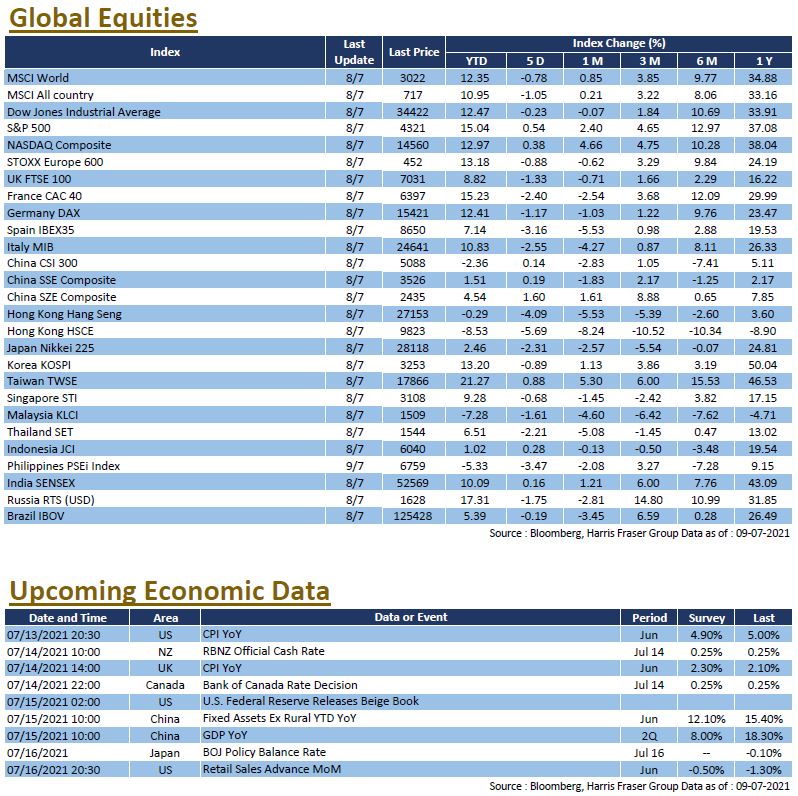Select the Taiwan TWSE label
Viewport: 798px width, 796px height.
click(x=42, y=381)
